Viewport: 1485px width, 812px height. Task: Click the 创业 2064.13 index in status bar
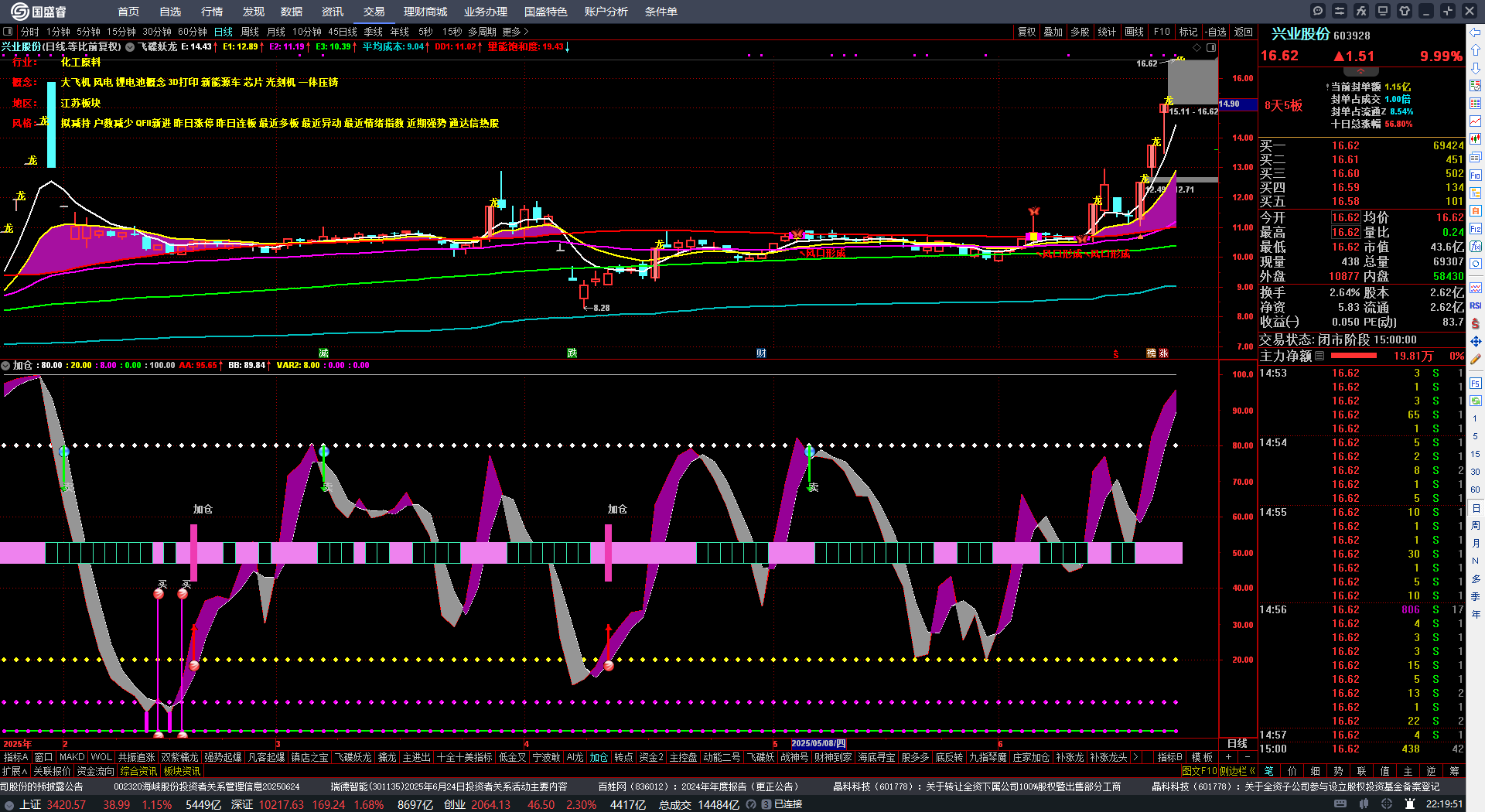click(x=477, y=804)
